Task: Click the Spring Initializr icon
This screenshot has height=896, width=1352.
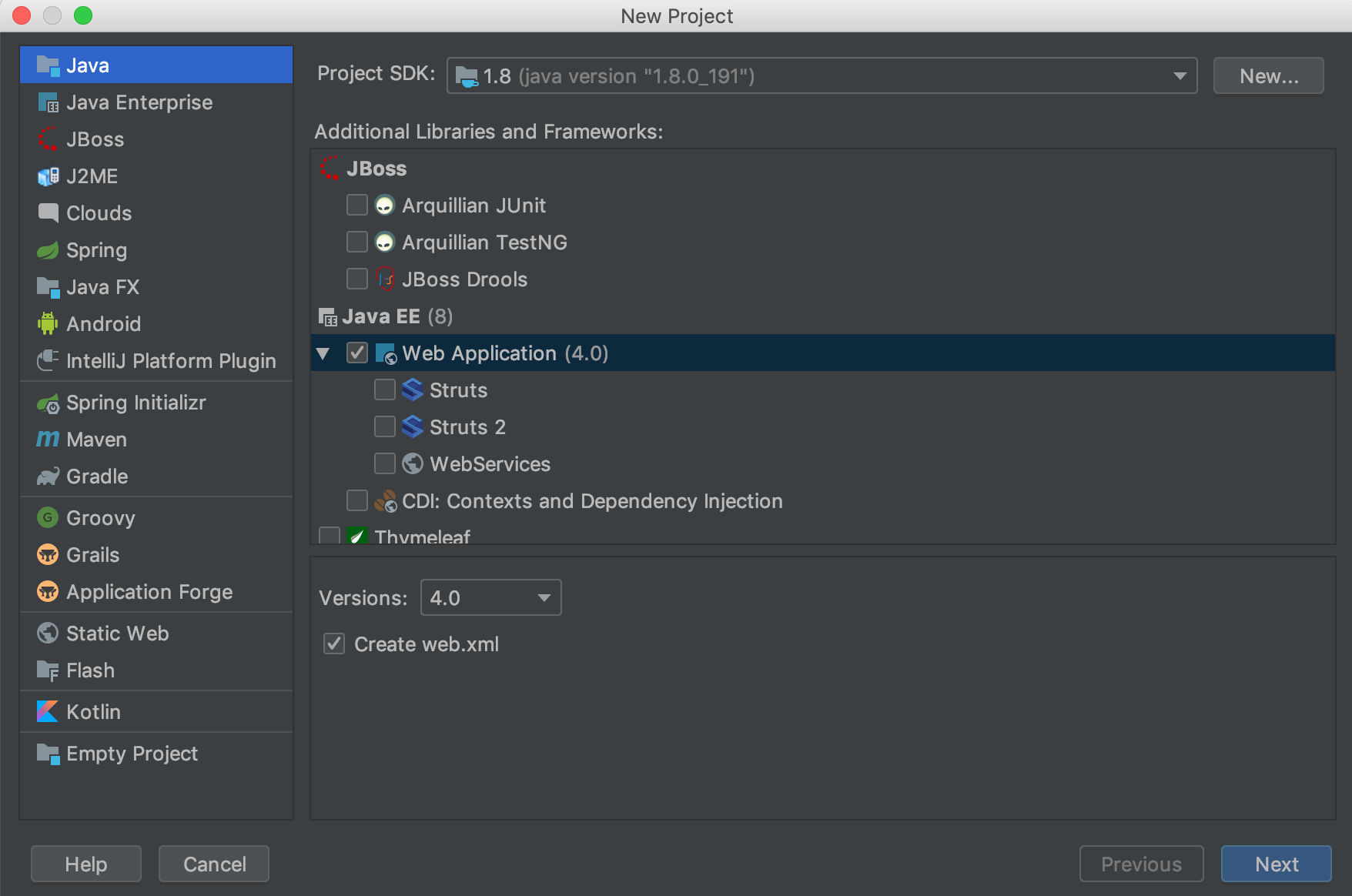Action: (x=48, y=403)
